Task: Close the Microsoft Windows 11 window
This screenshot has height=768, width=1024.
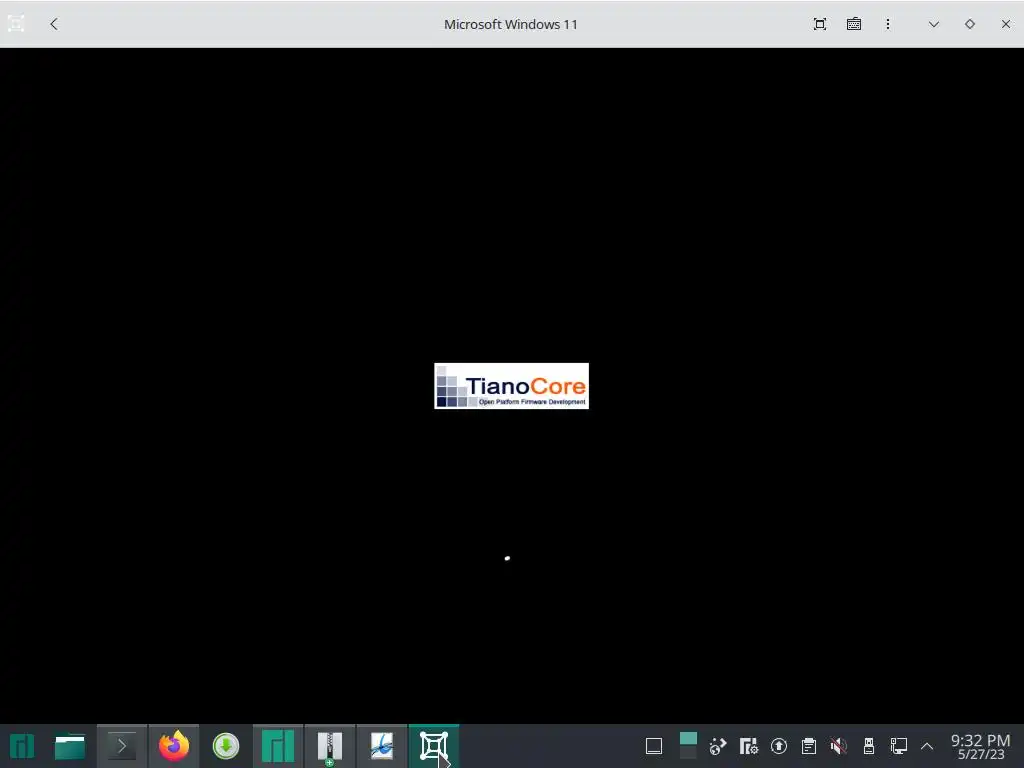Action: pos(1006,24)
